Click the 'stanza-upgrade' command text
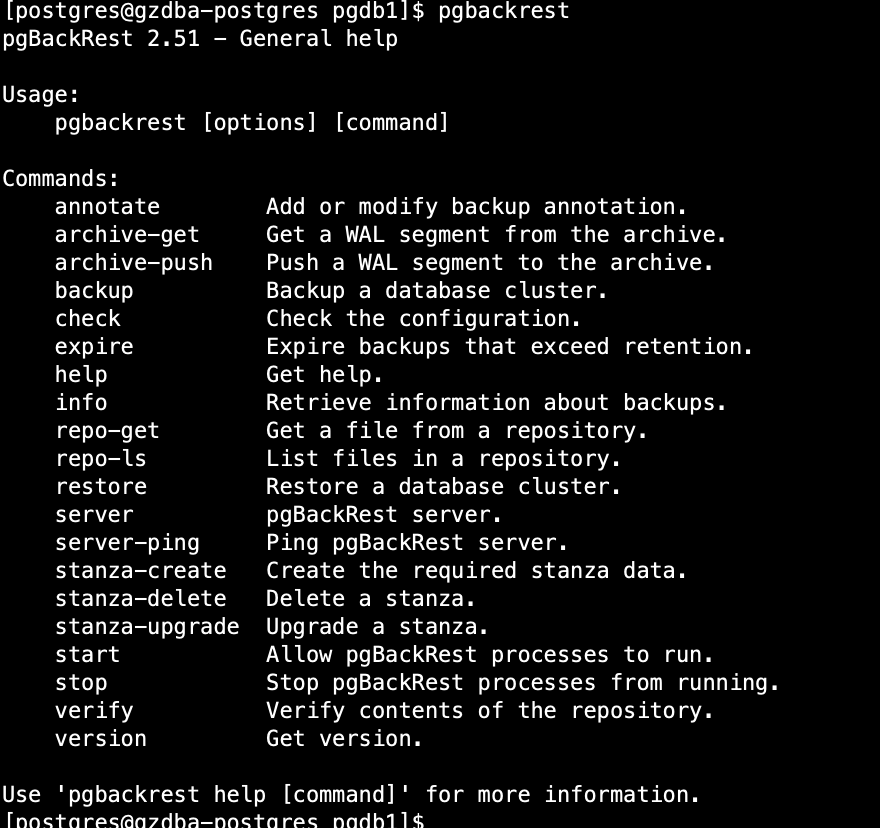880x828 pixels. pyautogui.click(x=147, y=627)
